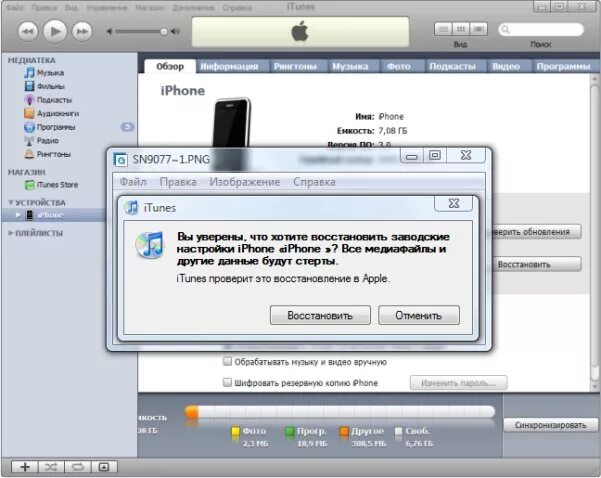Close the iTunes confirmation dialog

click(x=453, y=204)
